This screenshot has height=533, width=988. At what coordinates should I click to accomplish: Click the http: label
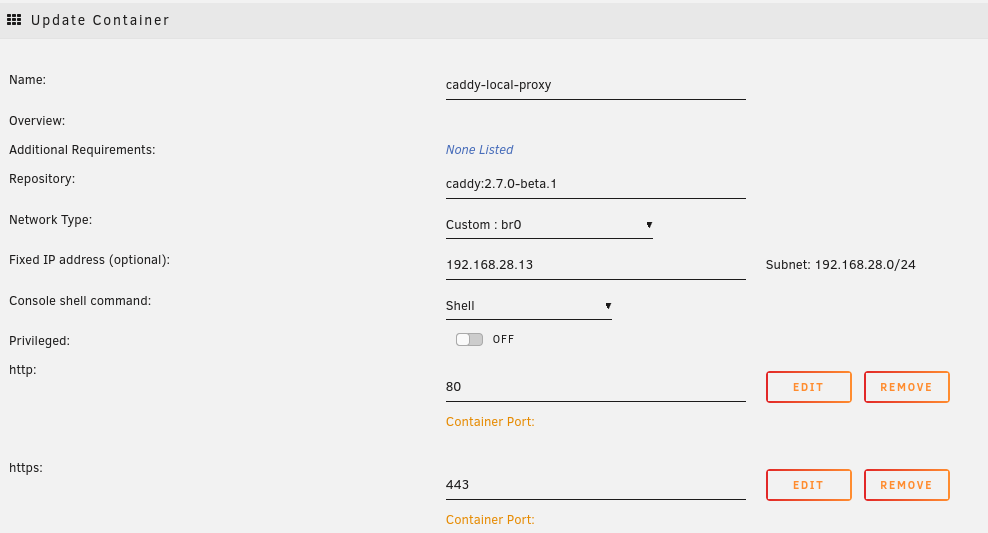click(23, 370)
